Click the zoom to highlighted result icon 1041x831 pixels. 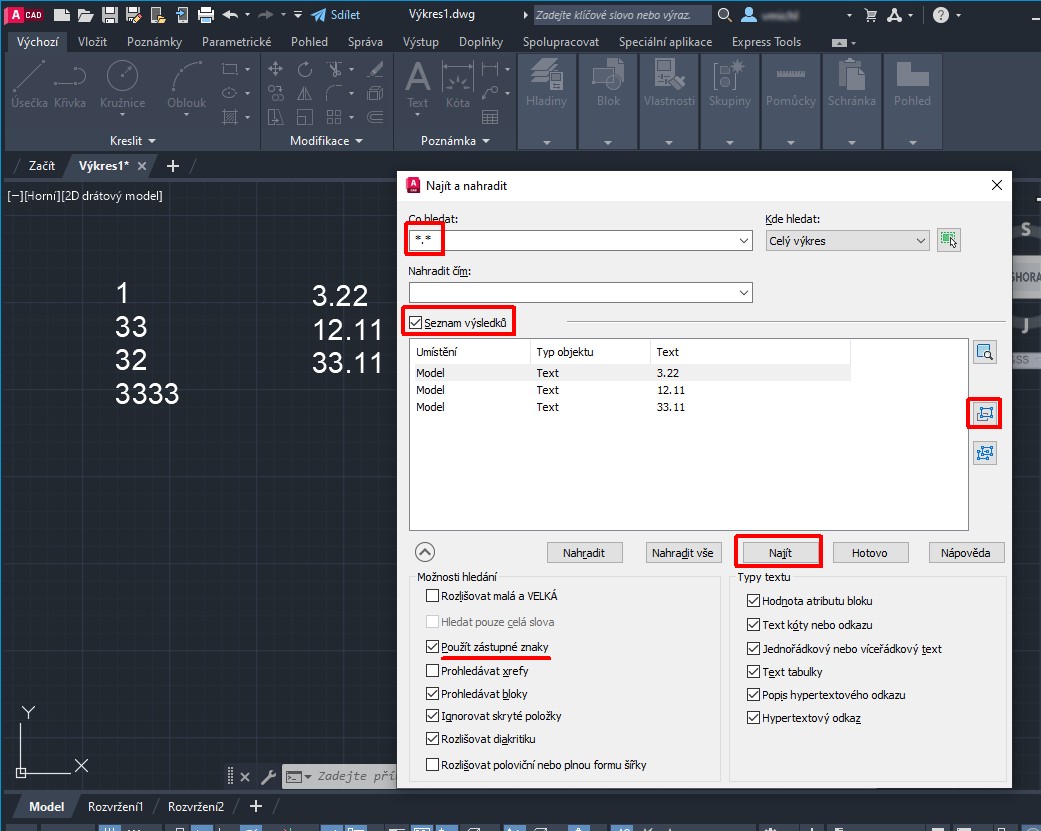point(985,352)
